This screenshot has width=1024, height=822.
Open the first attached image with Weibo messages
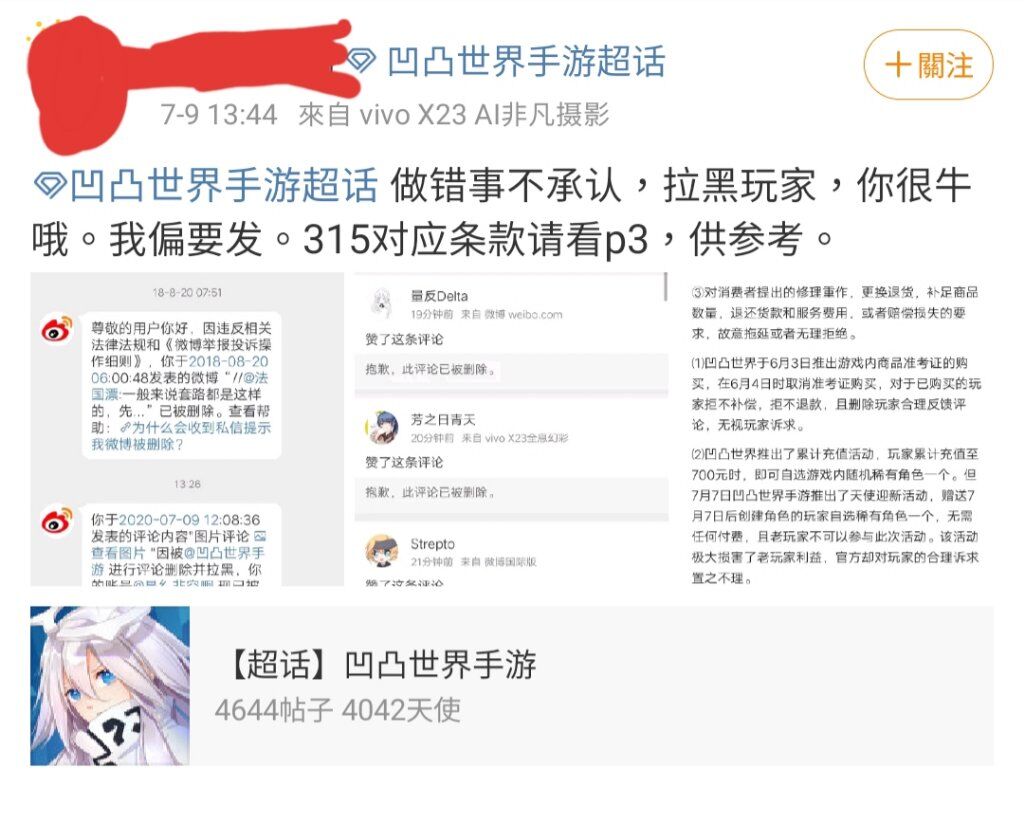(x=187, y=429)
